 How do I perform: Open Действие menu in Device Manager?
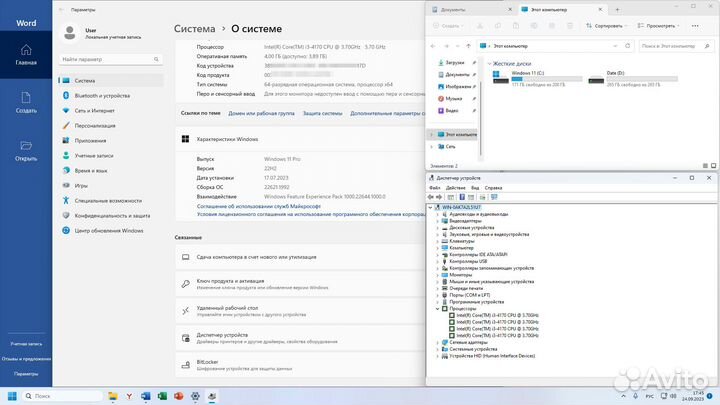tap(456, 188)
